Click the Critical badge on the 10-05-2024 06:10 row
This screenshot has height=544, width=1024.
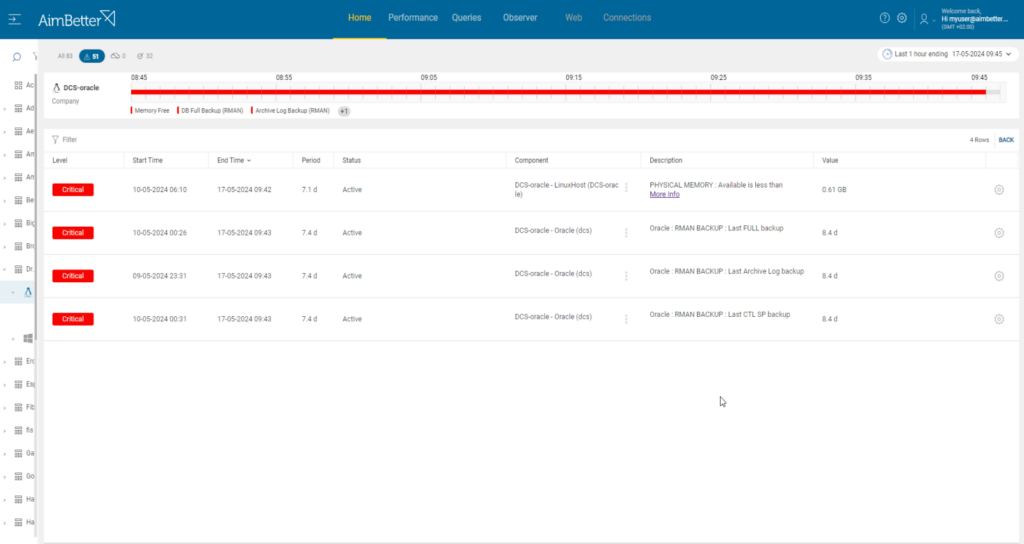(x=73, y=189)
